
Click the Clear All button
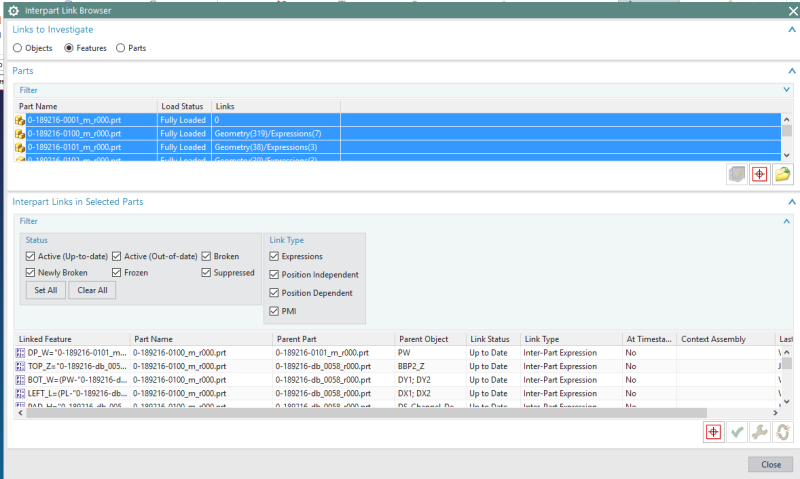tap(92, 290)
